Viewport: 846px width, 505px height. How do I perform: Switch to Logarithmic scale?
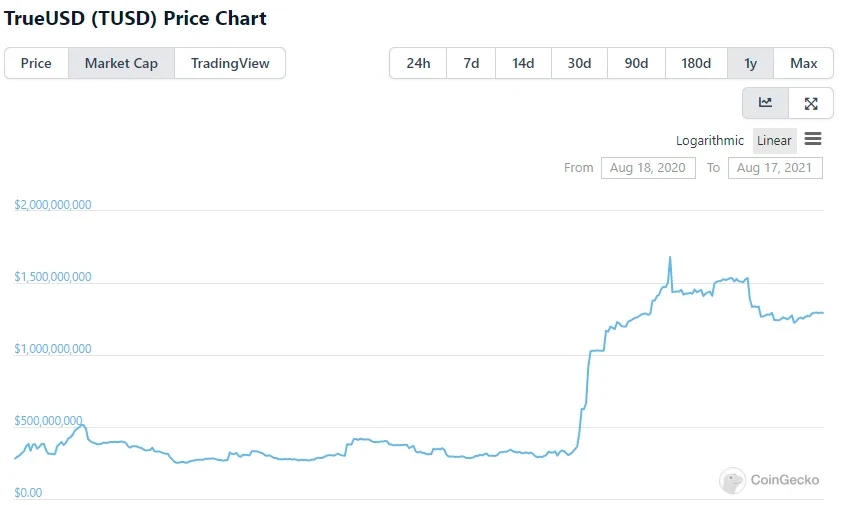click(x=710, y=140)
